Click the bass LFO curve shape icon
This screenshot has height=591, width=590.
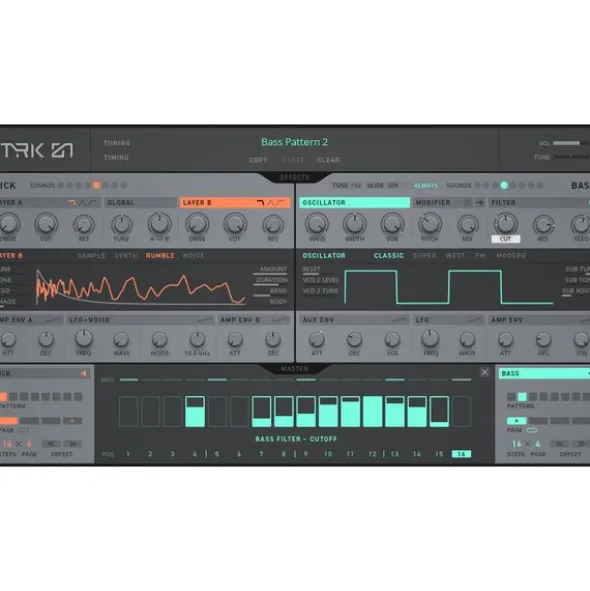475,320
